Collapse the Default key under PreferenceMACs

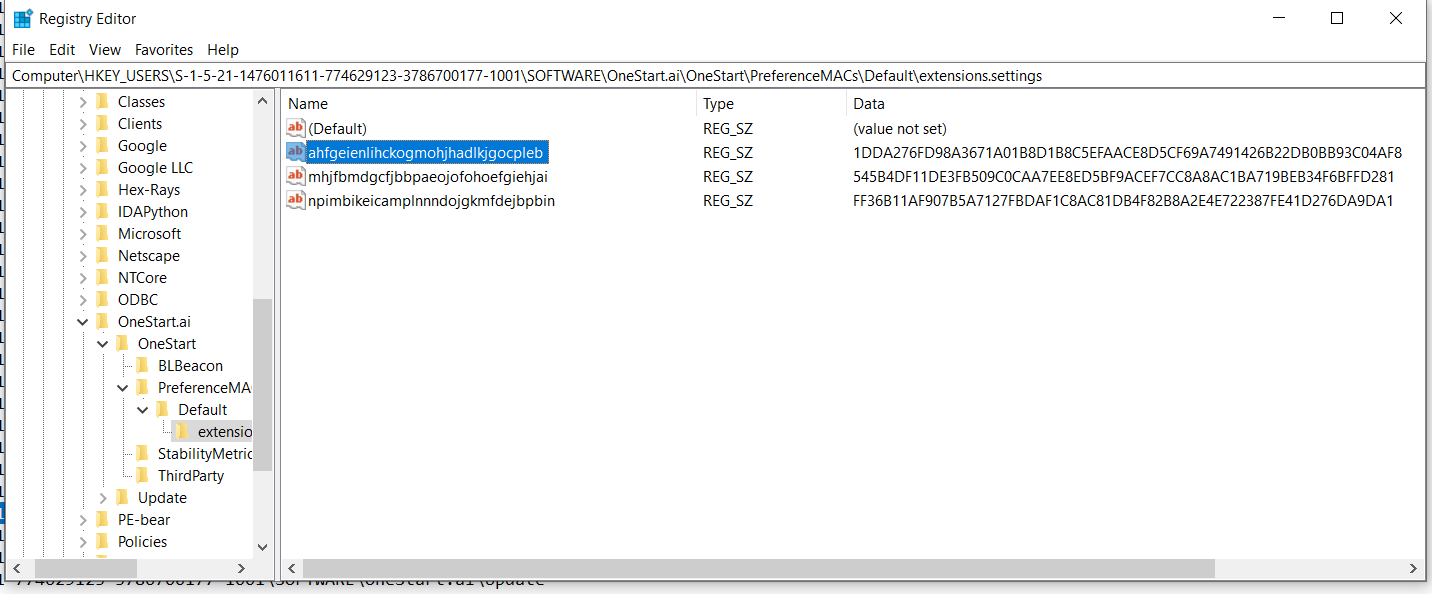143,410
